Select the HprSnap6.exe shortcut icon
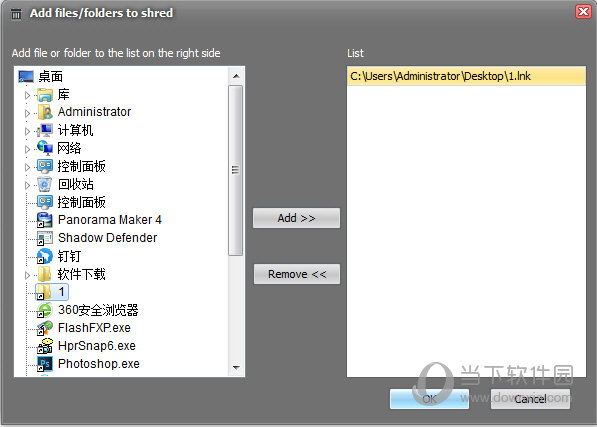The image size is (597, 427). [45, 346]
